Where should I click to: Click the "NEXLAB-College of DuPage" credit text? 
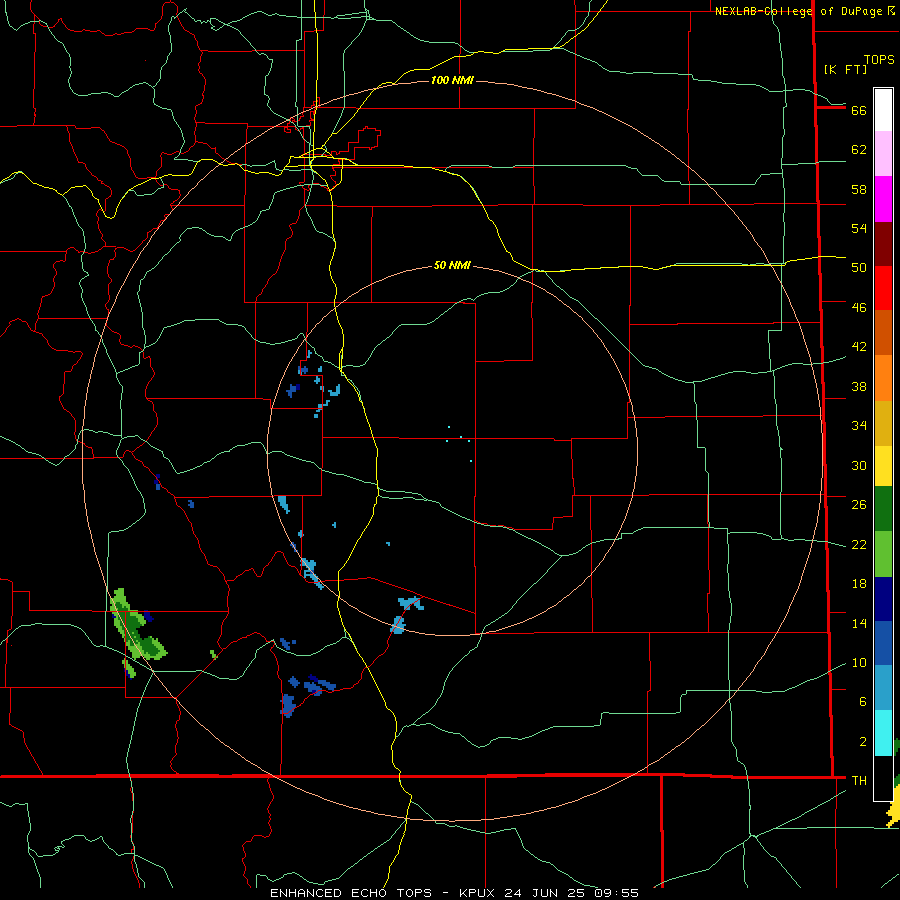click(799, 11)
